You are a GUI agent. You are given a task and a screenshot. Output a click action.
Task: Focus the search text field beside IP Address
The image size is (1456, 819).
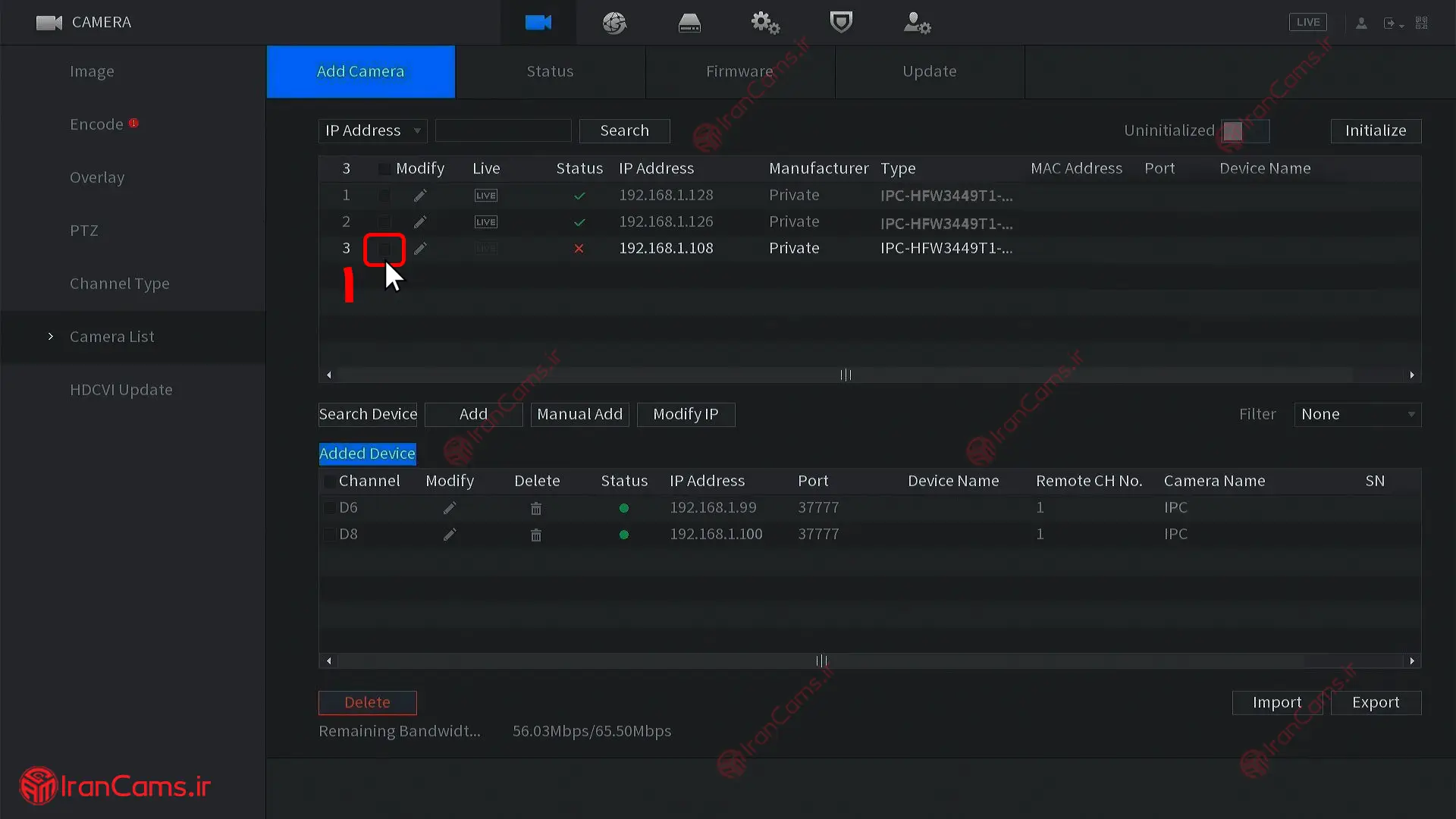(504, 131)
